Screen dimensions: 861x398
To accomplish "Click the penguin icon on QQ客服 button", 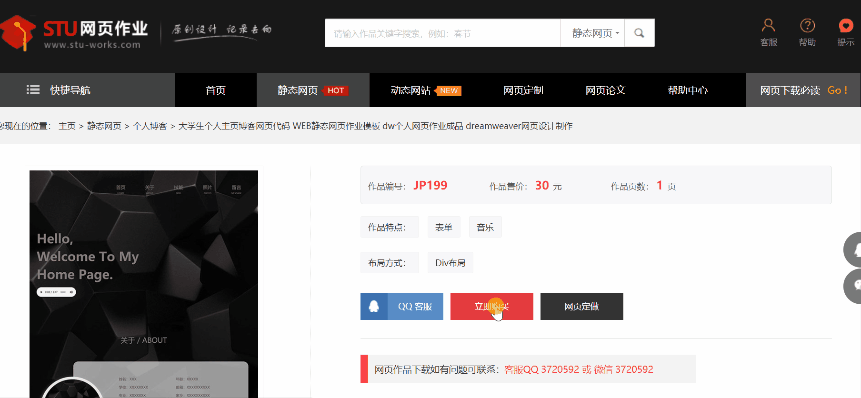I will [373, 306].
